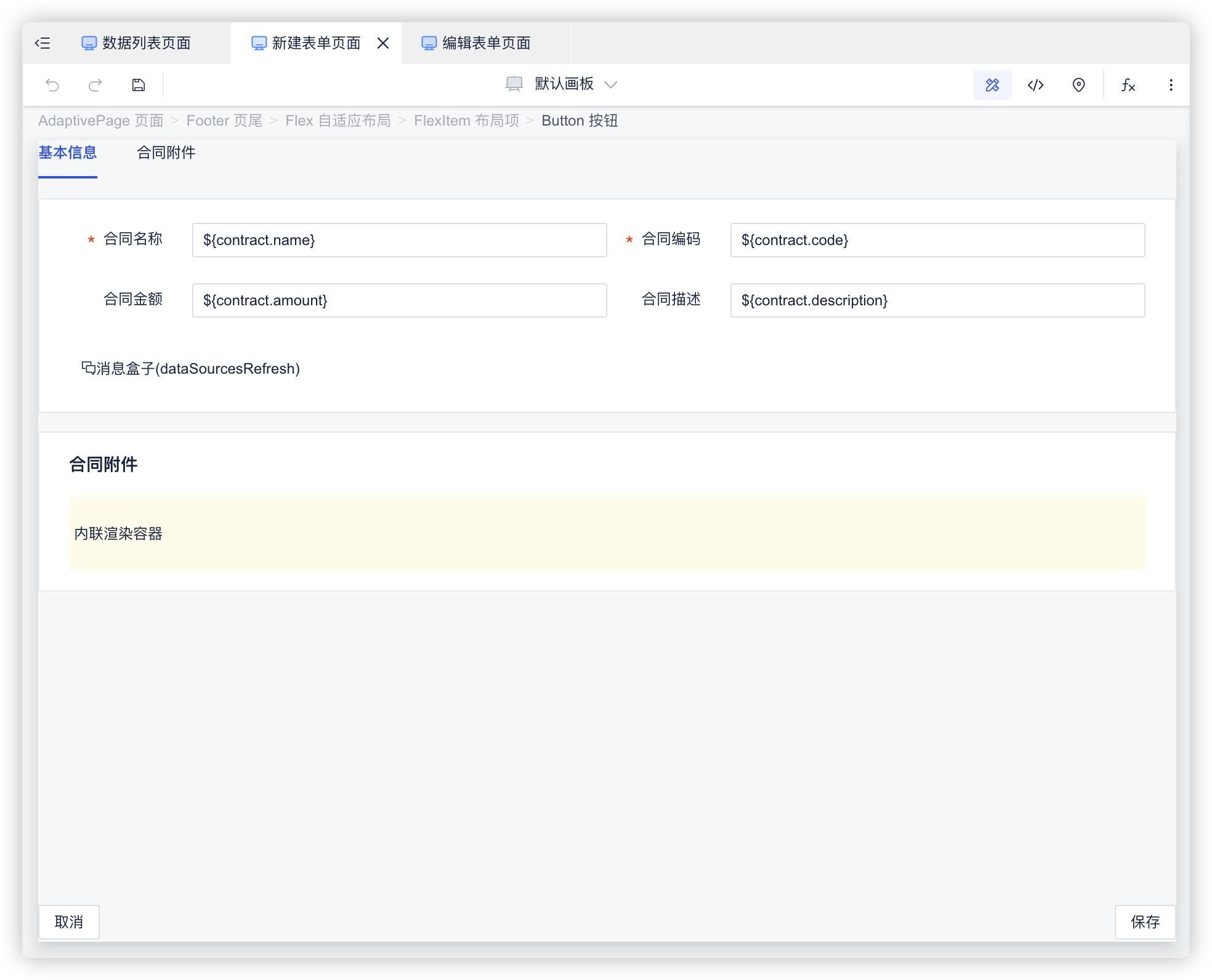
Task: Switch to the 编辑表单页面 tab
Action: 486,43
